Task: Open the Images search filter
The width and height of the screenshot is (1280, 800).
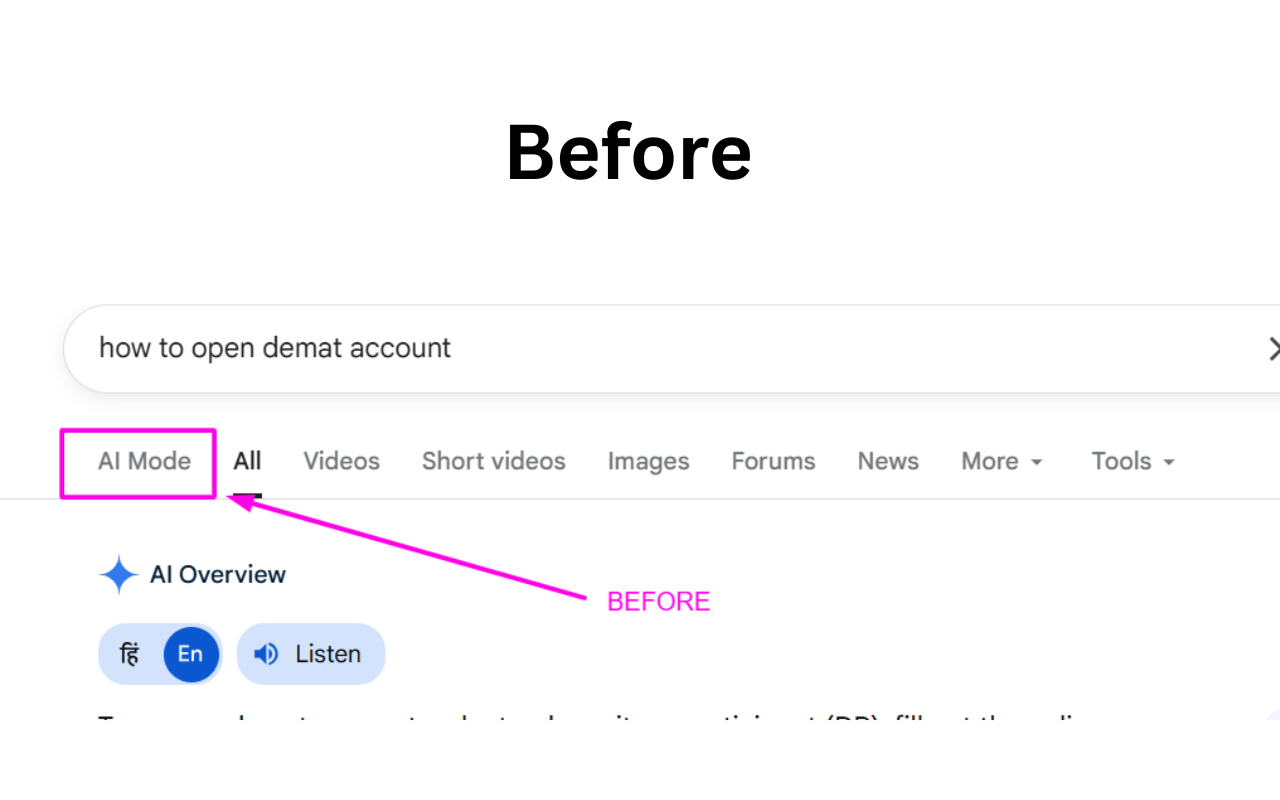Action: tap(648, 461)
